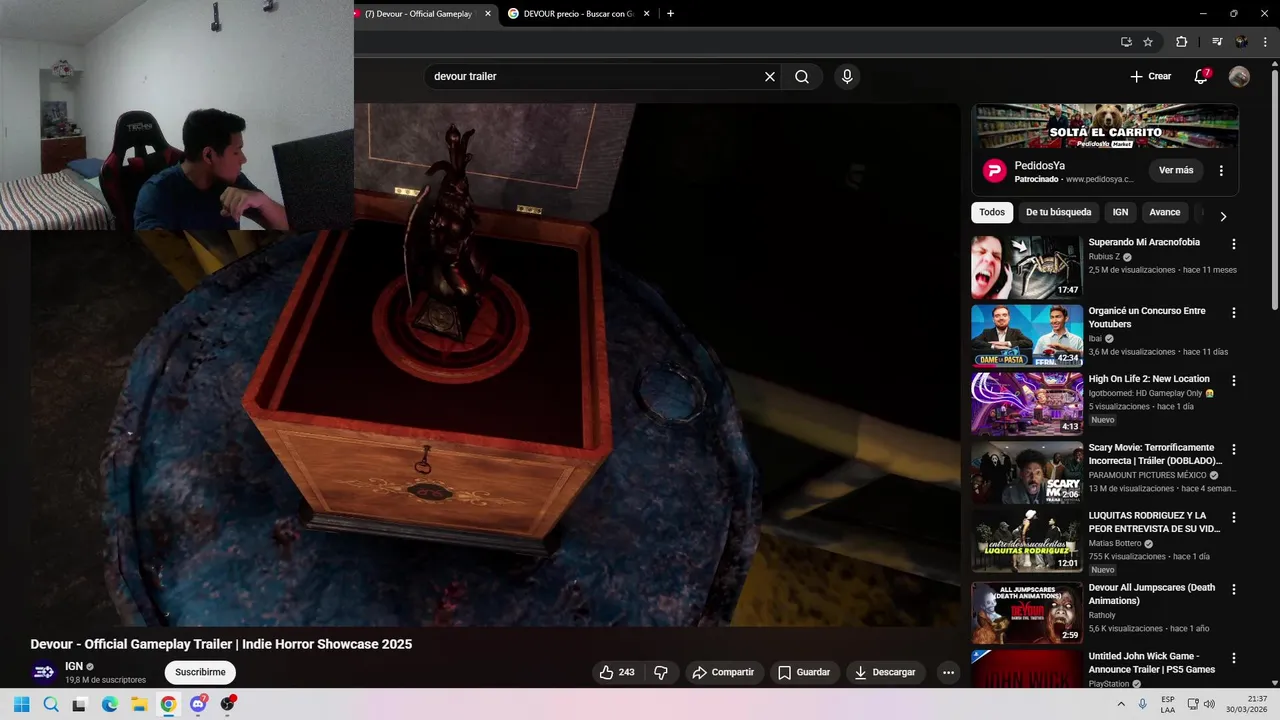The image size is (1280, 720).
Task: Click Ver más on the PedidosYa ad
Action: (1176, 171)
